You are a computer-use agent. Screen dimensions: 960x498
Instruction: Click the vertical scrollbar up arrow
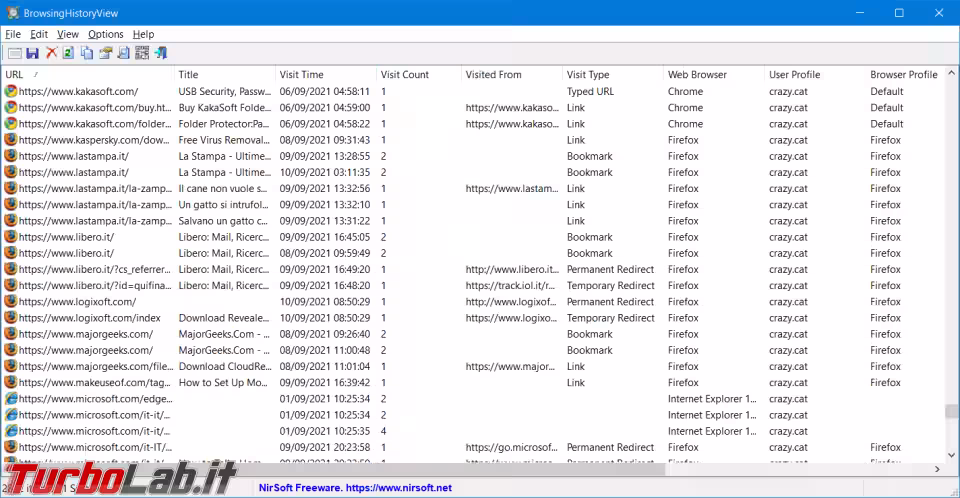951,73
